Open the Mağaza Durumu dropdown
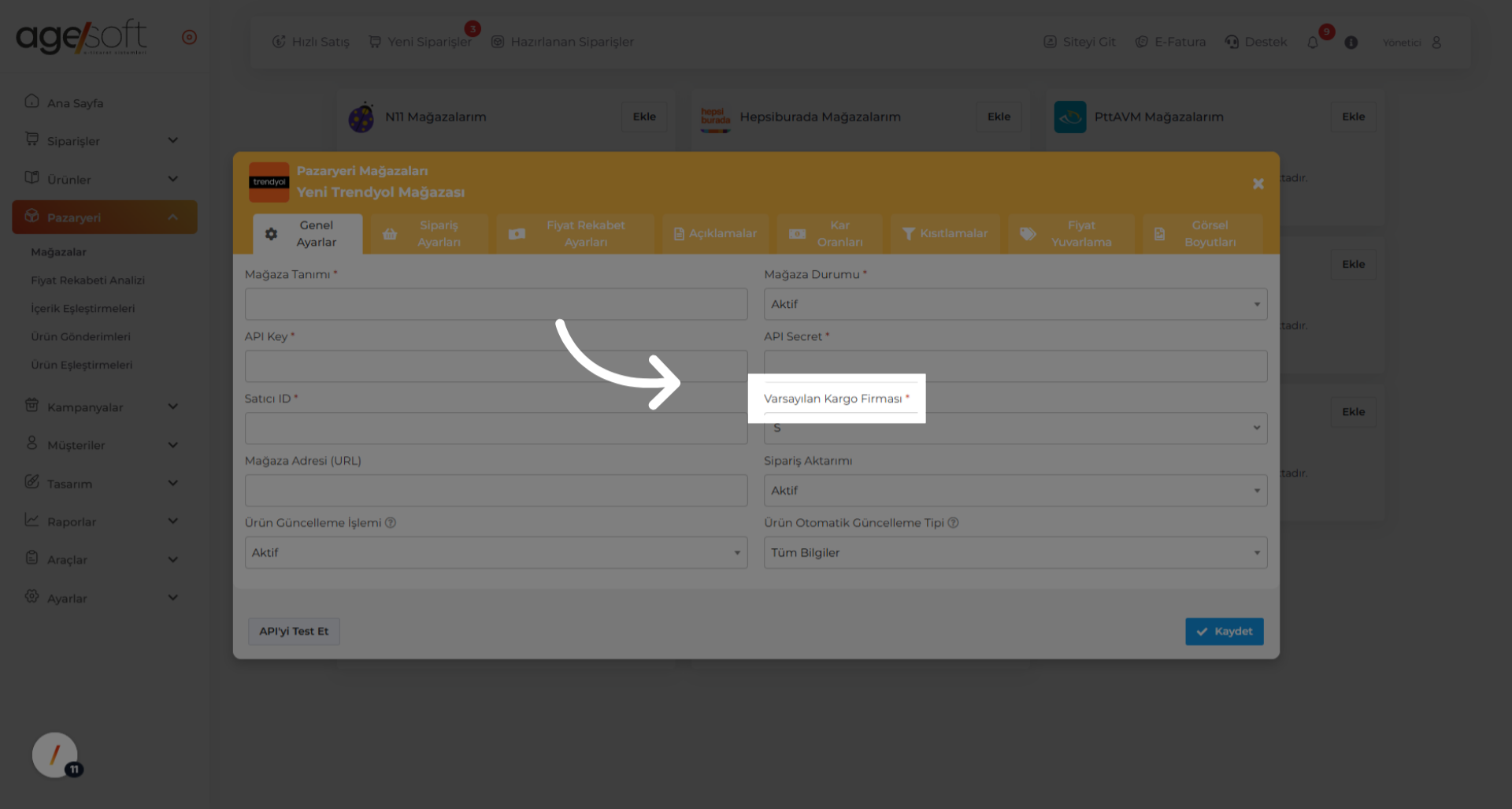Viewport: 1512px width, 809px height. click(x=1015, y=304)
